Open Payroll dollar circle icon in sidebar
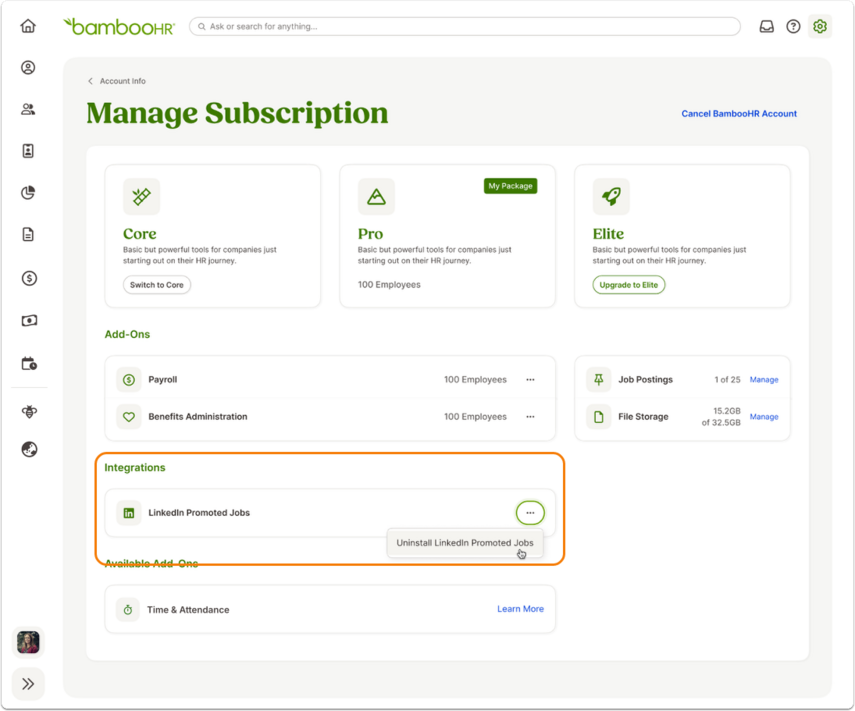The height and width of the screenshot is (711, 855). [x=29, y=279]
